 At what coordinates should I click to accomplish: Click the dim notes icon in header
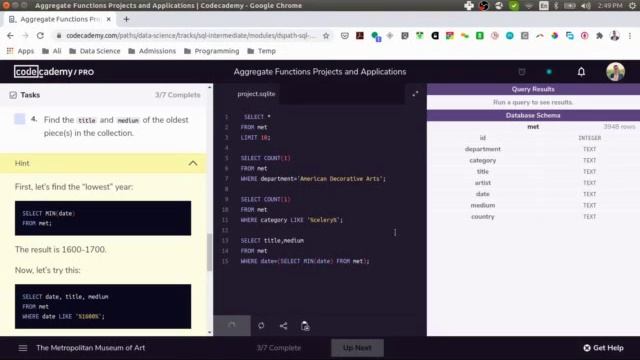(522, 72)
